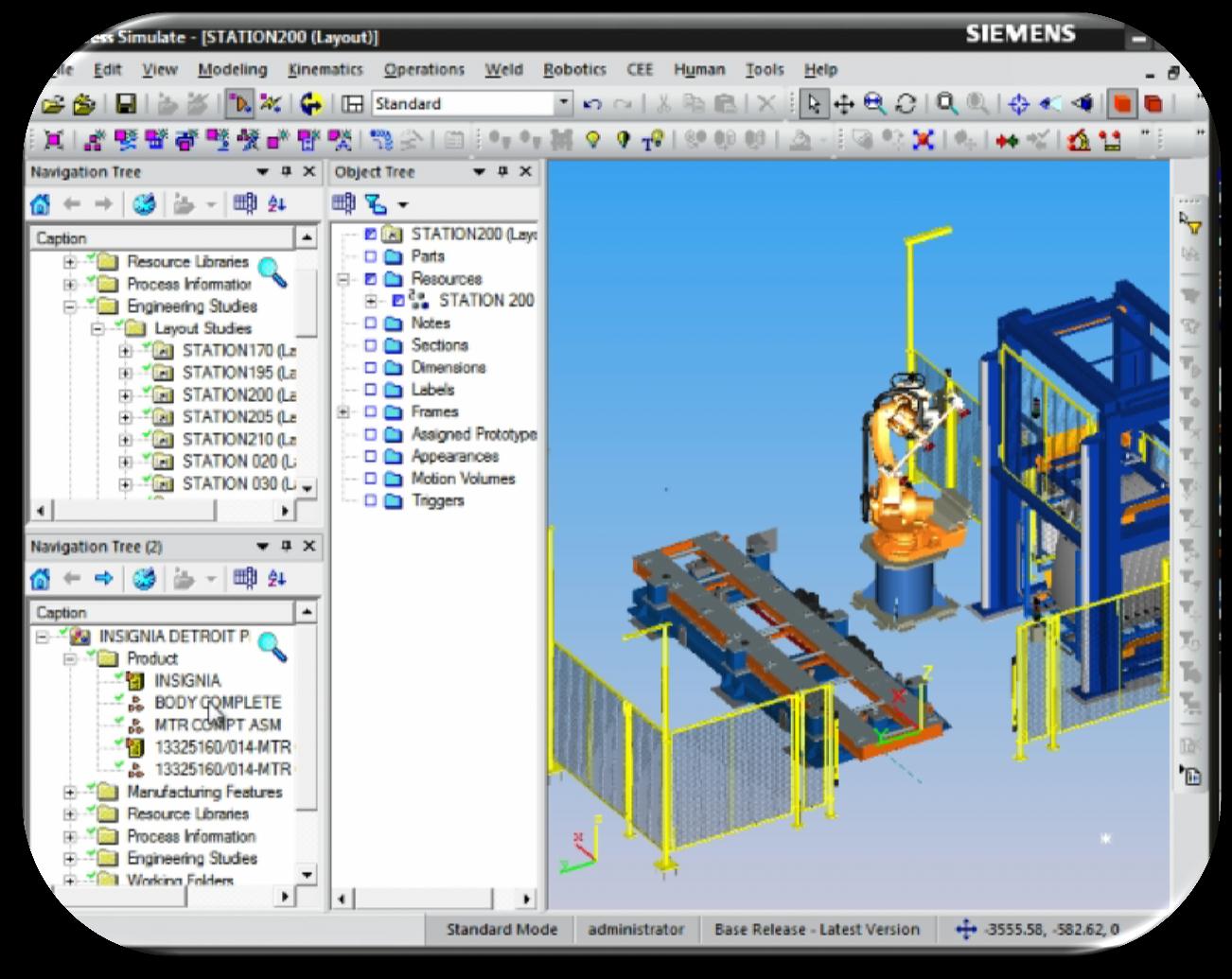Click the blue forward arrow in Navigation Tree (2)
1232x979 pixels.
click(x=103, y=578)
